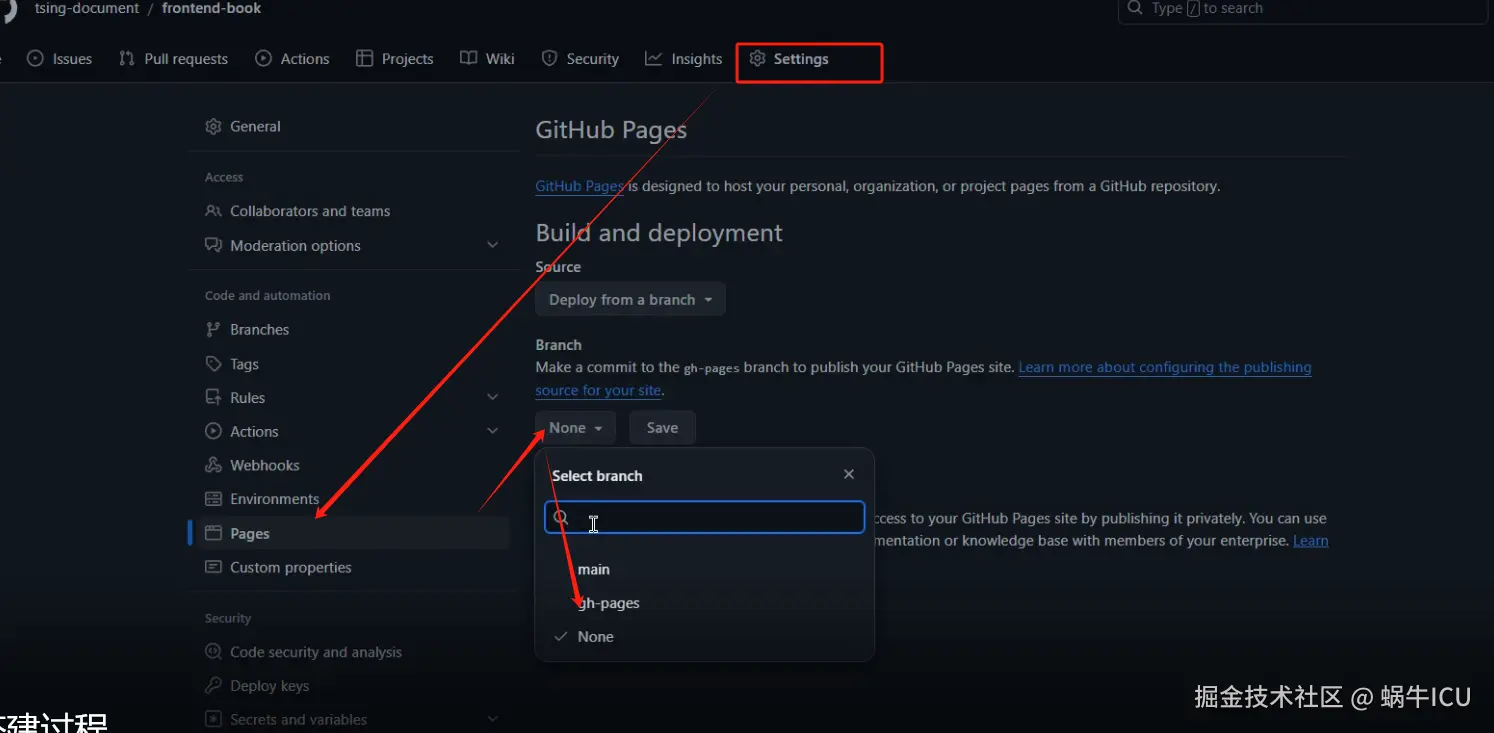
Task: Click the tag icon beside Tags
Action: click(213, 364)
